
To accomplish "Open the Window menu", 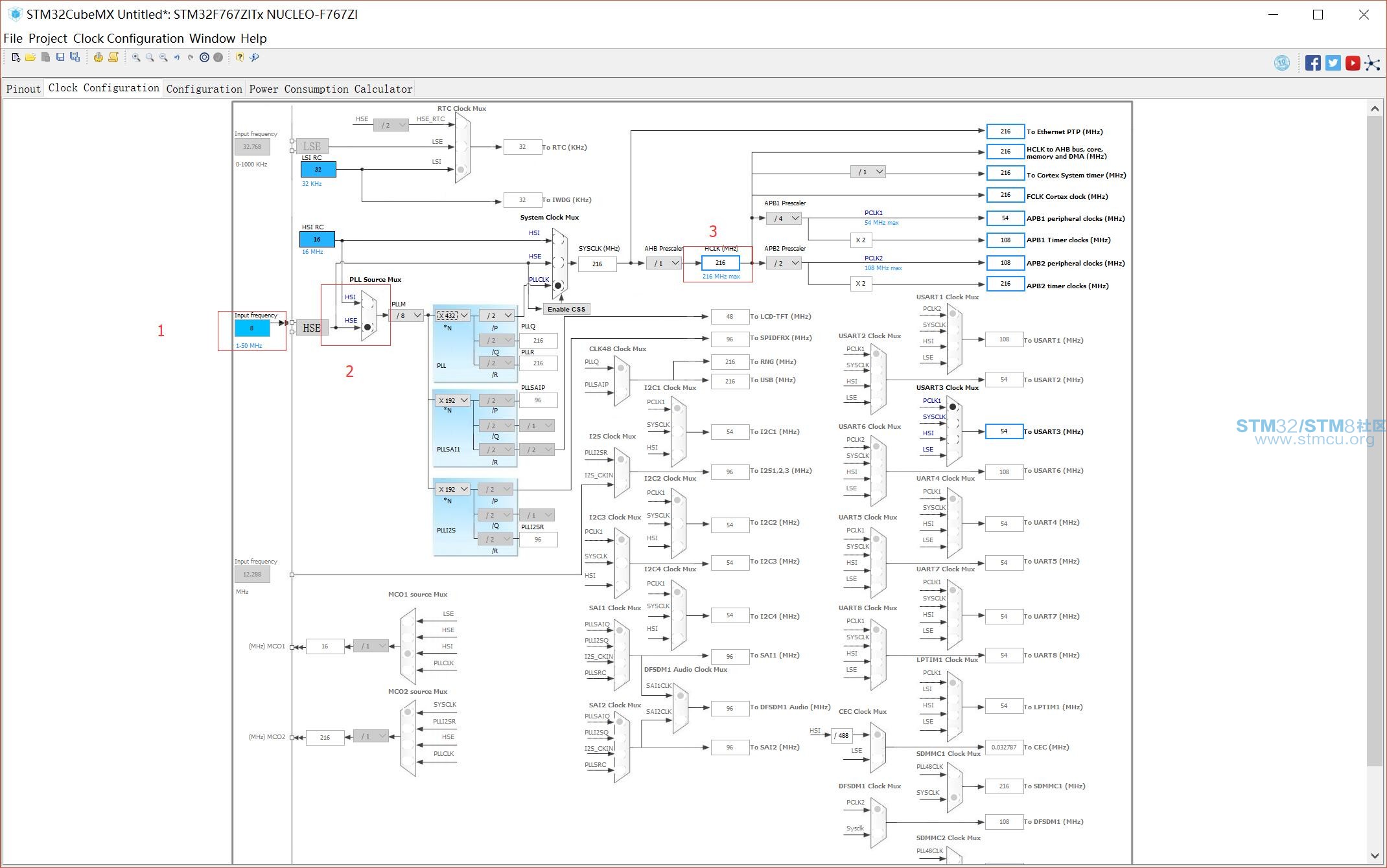I will coord(212,38).
